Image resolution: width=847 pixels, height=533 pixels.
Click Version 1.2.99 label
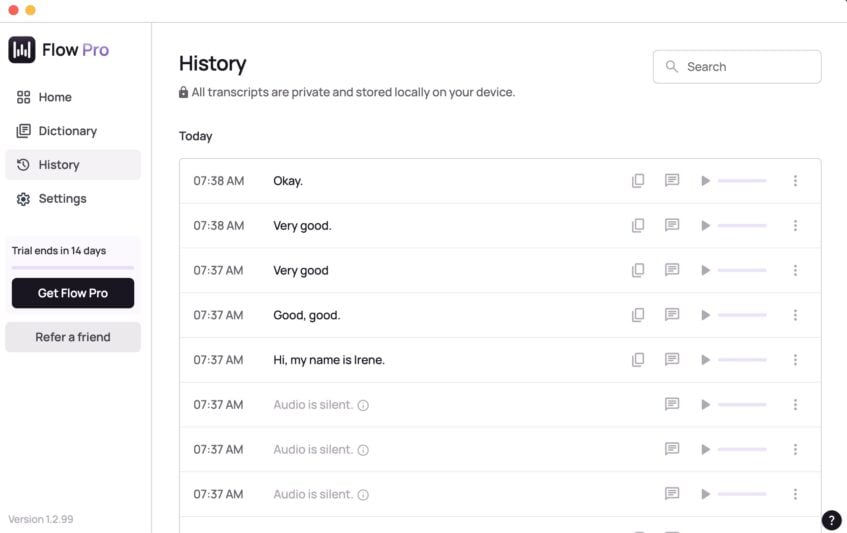[x=41, y=519]
